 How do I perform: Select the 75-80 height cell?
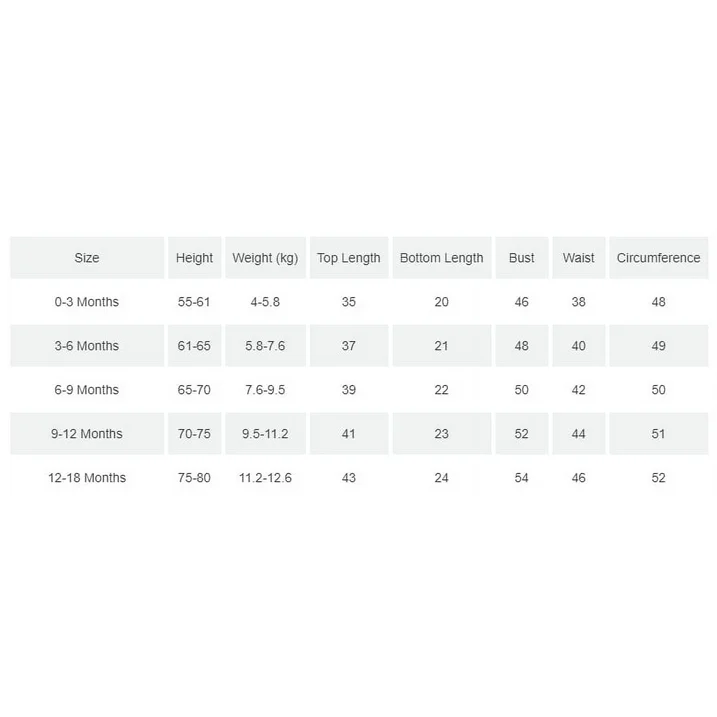194,478
